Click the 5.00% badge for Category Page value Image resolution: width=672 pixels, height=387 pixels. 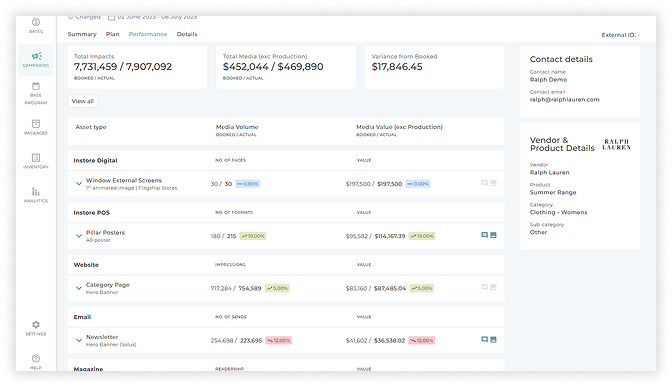pos(421,288)
